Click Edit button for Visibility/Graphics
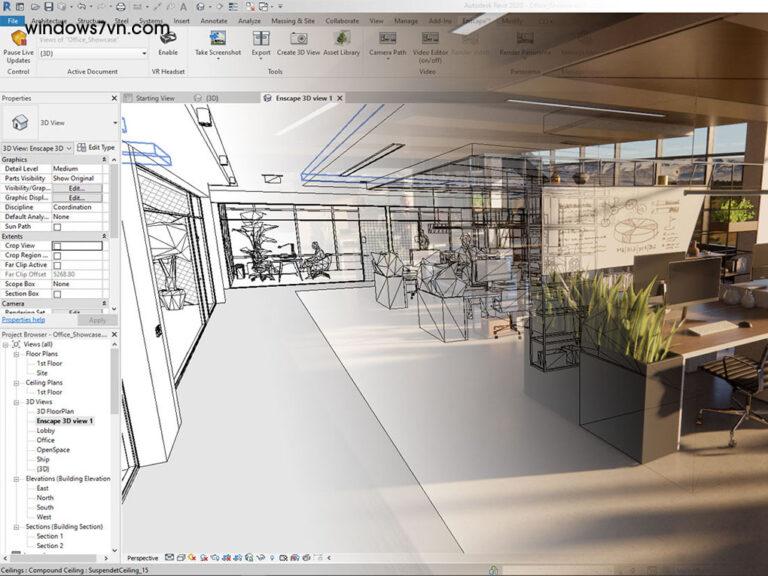Screen dimensions: 768x576 (x=77, y=188)
